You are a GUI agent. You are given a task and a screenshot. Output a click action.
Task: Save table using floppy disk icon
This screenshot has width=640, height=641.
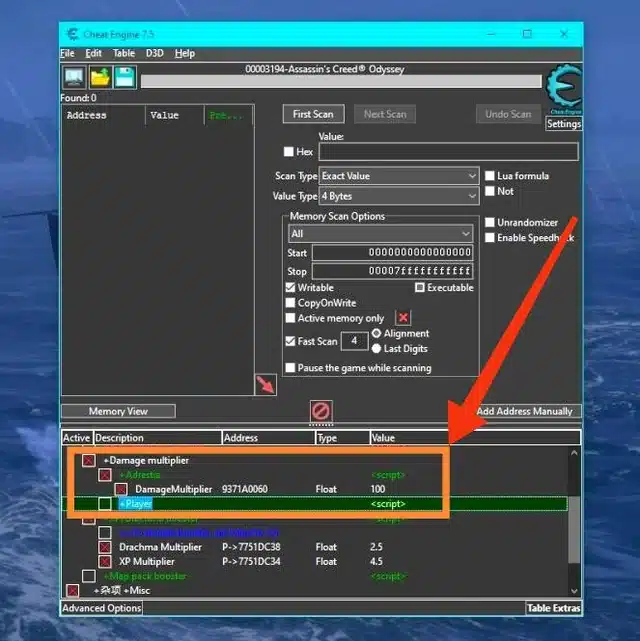125,78
